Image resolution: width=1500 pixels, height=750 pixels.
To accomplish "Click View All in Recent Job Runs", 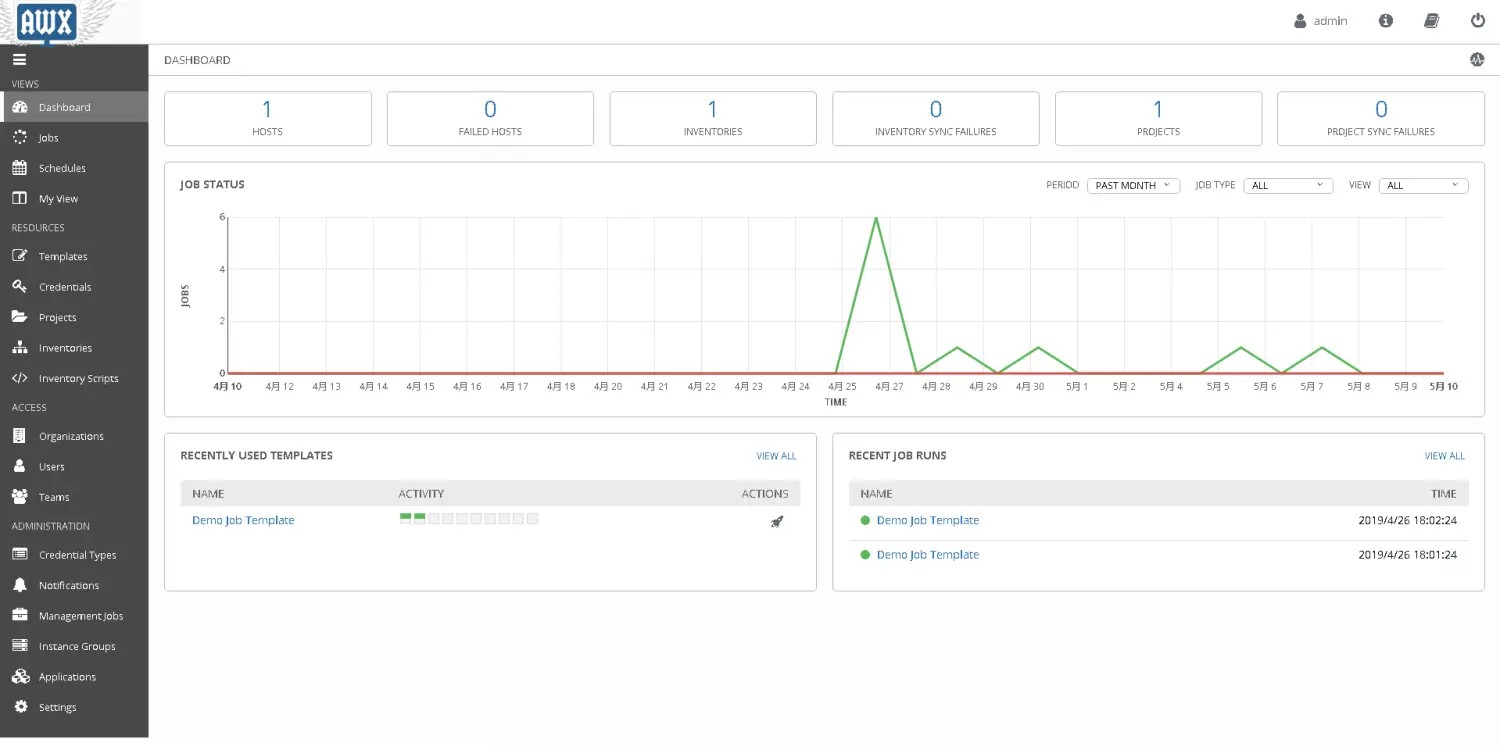I will point(1444,456).
